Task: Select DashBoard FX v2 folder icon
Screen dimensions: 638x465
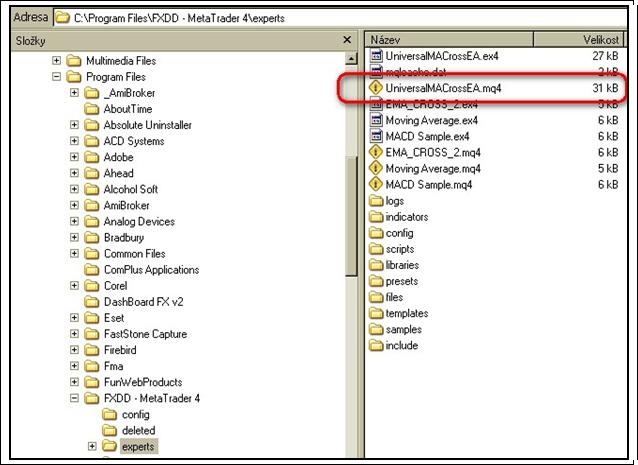Action: [x=92, y=301]
